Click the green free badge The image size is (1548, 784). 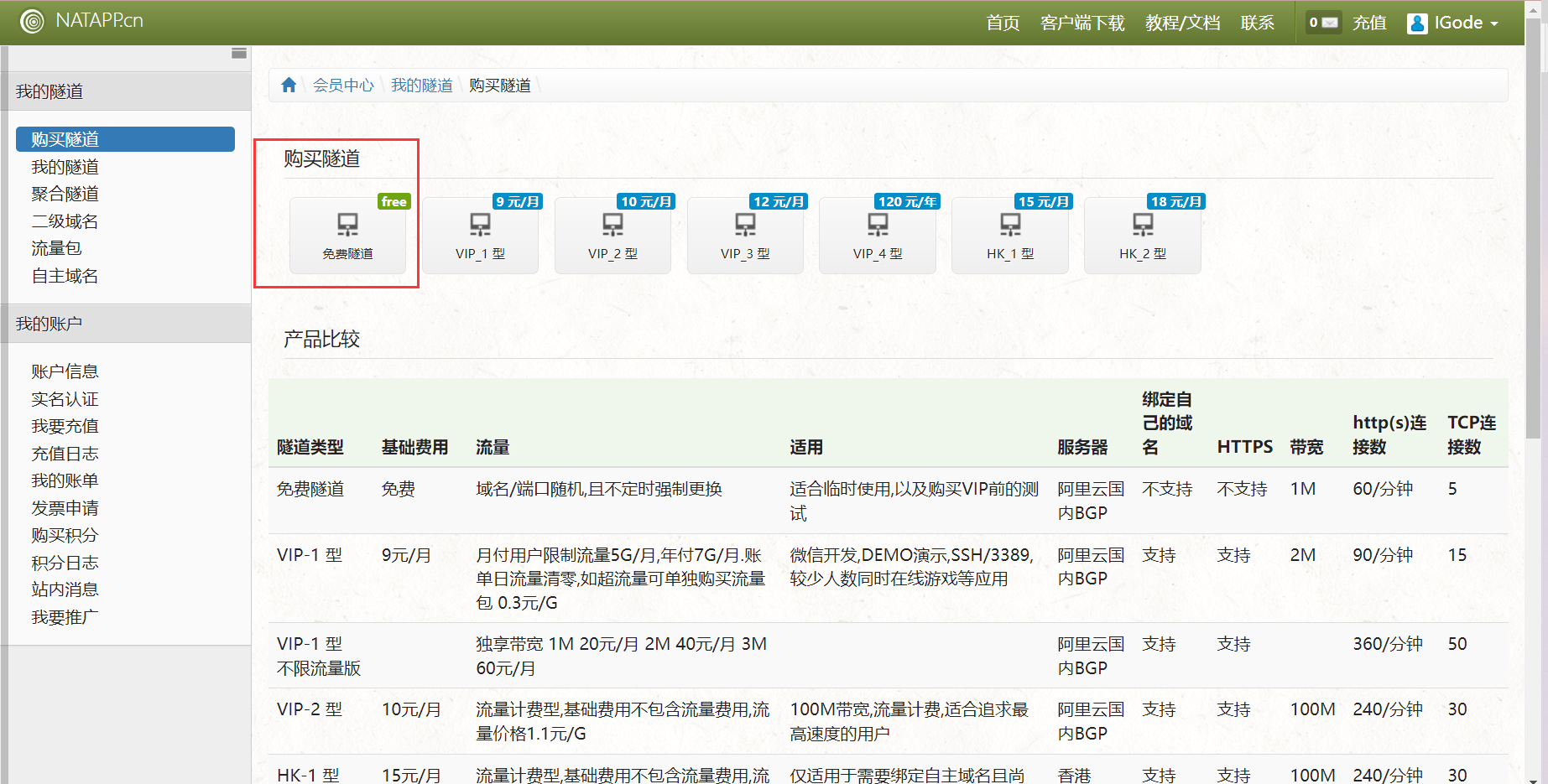[394, 201]
